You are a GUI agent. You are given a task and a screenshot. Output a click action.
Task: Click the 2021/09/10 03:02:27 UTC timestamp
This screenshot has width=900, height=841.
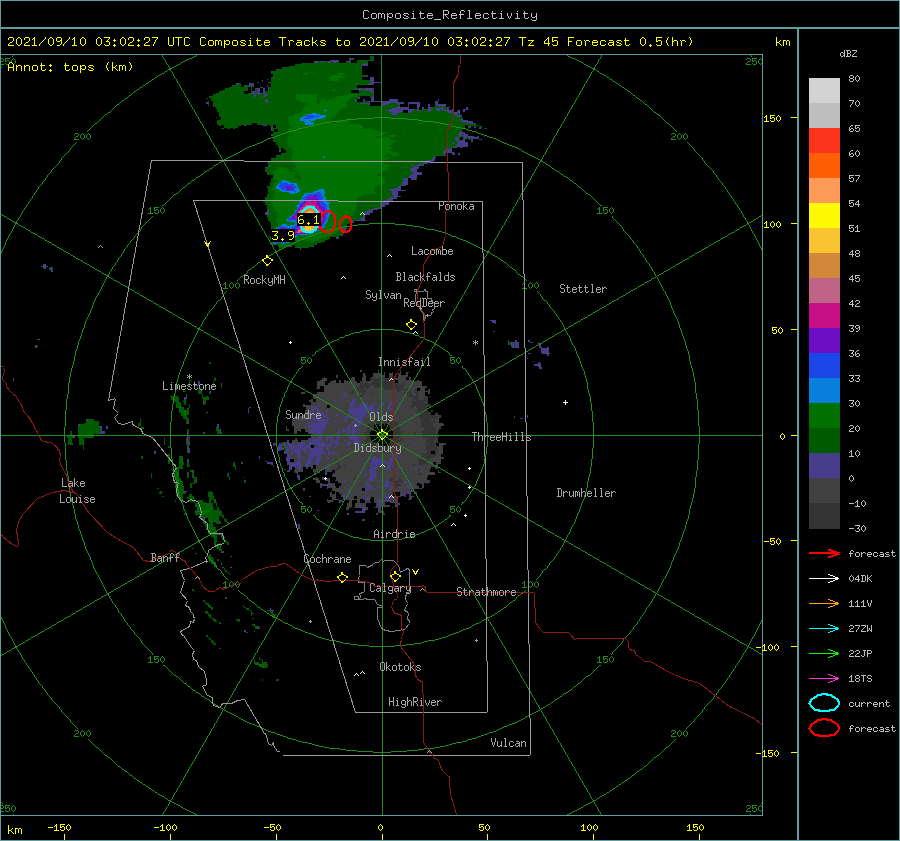point(99,42)
